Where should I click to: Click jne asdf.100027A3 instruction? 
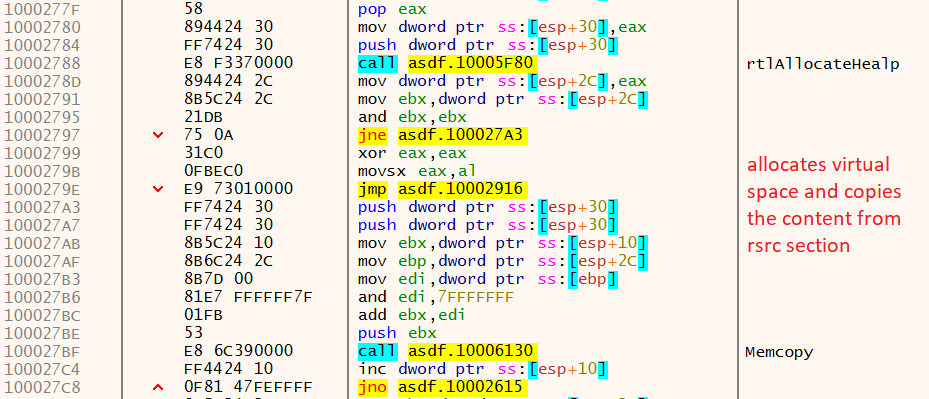click(x=443, y=135)
